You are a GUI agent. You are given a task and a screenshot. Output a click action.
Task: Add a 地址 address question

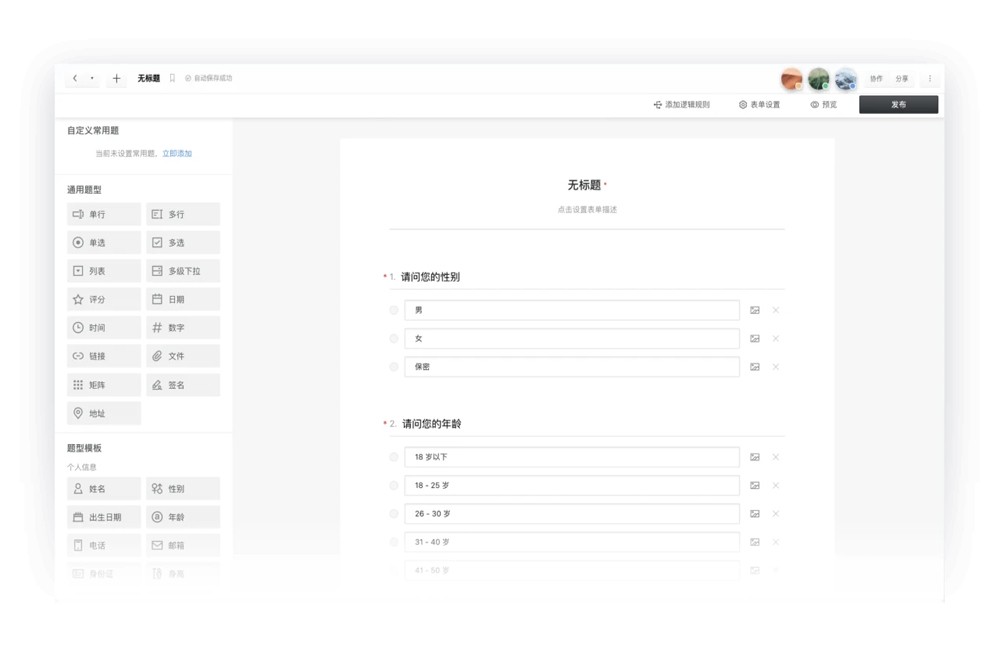coord(103,413)
